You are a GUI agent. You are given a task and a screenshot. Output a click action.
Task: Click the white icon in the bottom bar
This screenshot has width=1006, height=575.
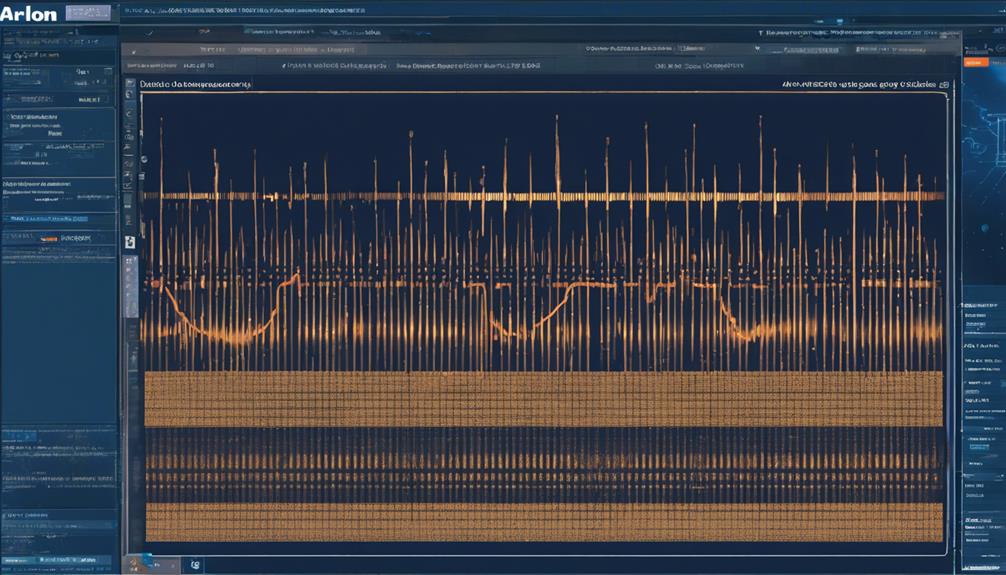pyautogui.click(x=195, y=565)
